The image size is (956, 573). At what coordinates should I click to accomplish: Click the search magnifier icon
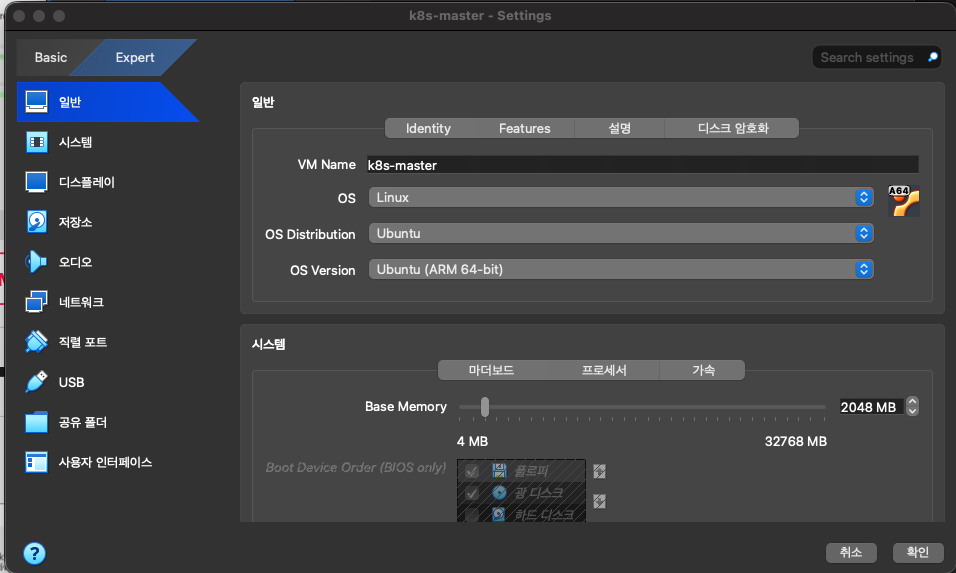pyautogui.click(x=932, y=57)
